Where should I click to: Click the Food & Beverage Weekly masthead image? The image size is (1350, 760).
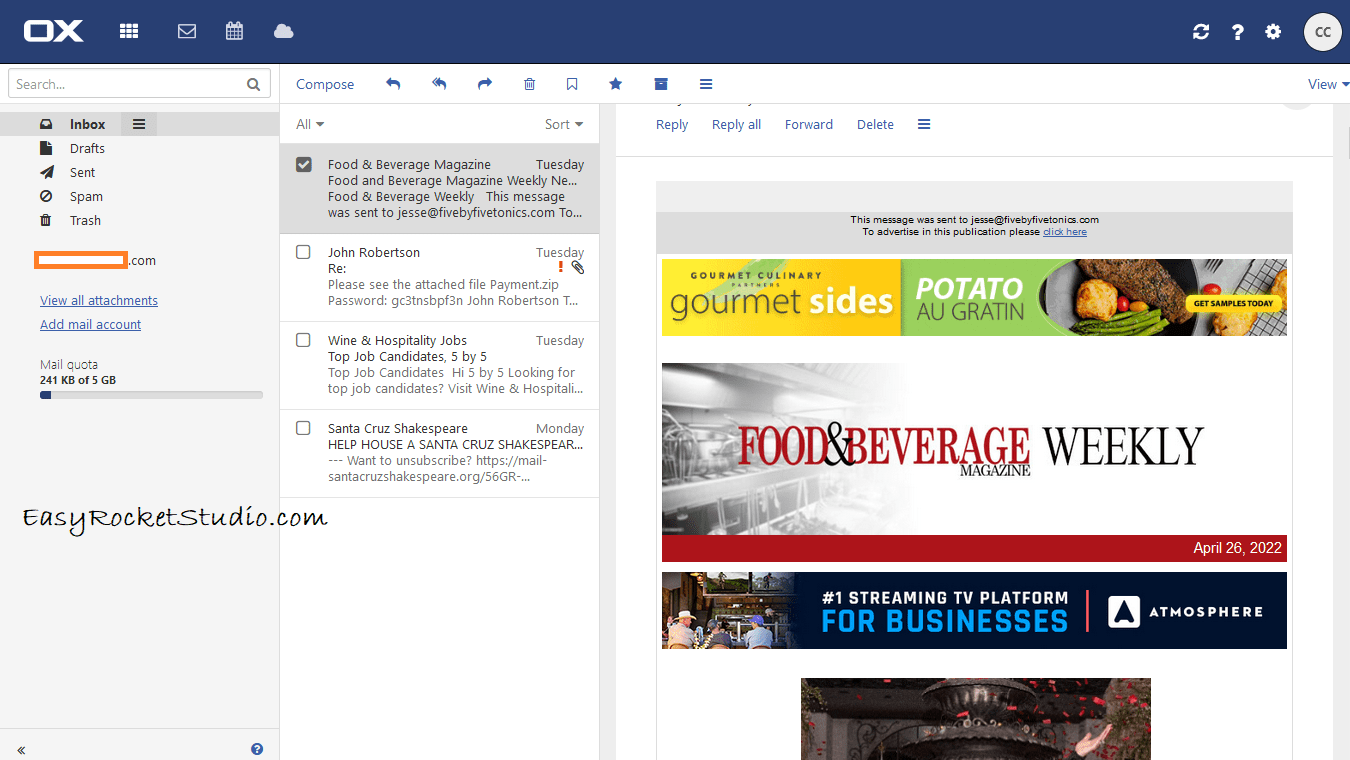point(974,449)
